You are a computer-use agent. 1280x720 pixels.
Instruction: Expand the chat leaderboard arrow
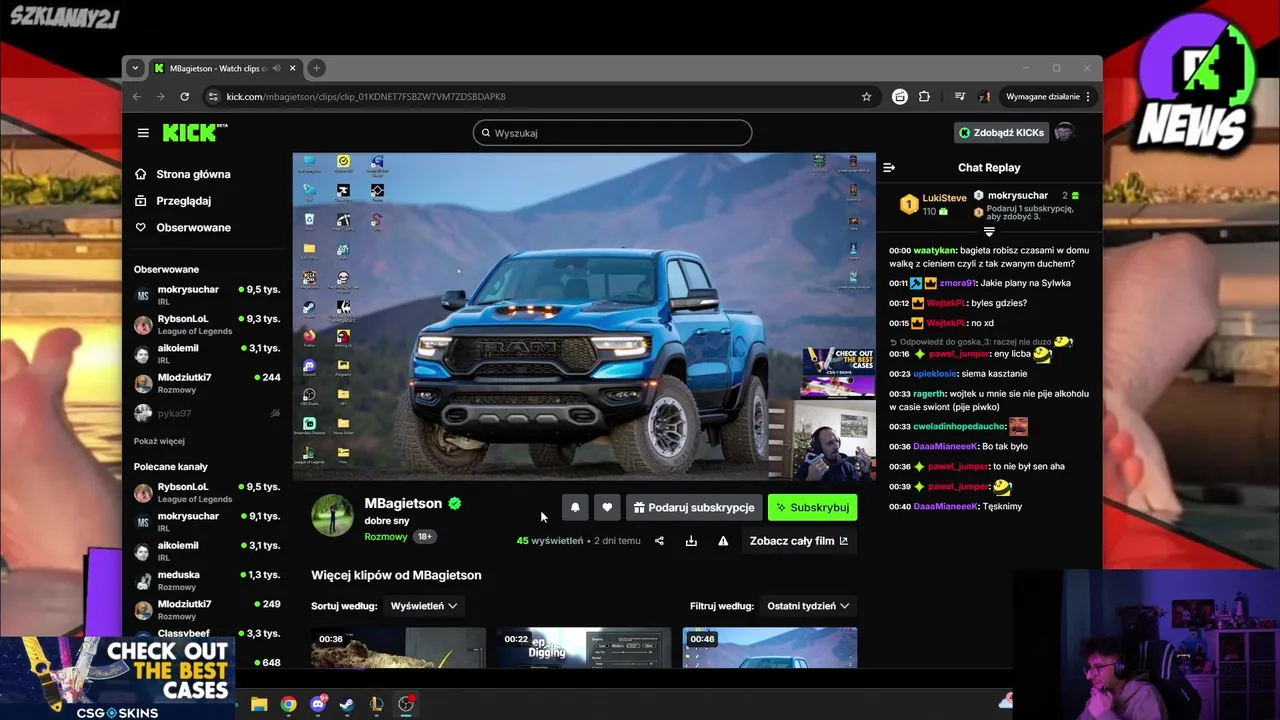click(989, 232)
